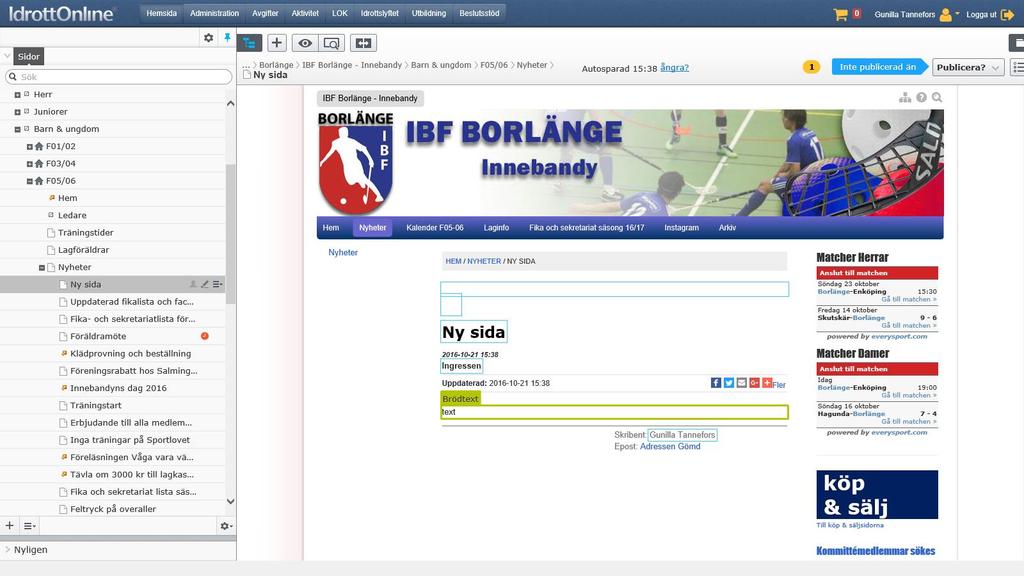Open Kalender F05-06 in site navigation

[x=435, y=228]
